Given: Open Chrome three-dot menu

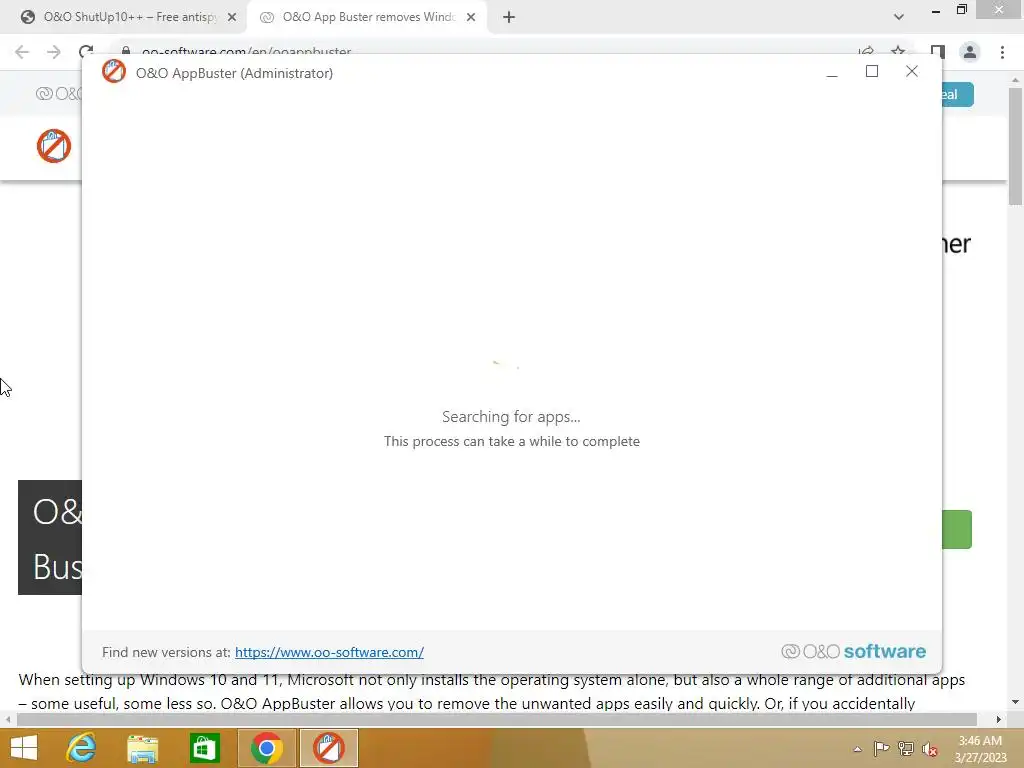Looking at the screenshot, I should (1002, 52).
